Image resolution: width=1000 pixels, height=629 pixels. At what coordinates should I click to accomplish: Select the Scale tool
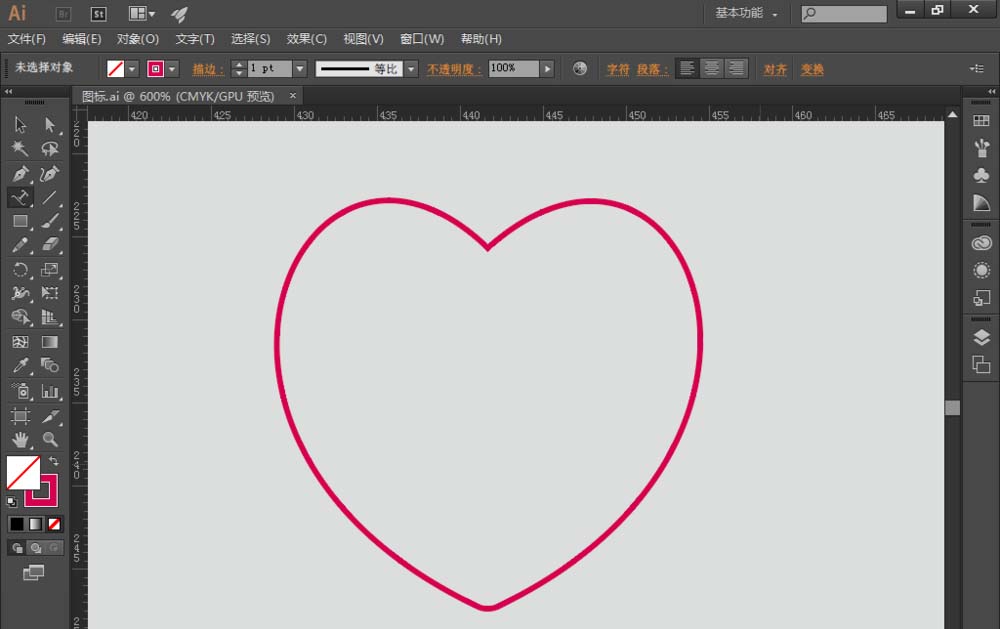pos(50,269)
